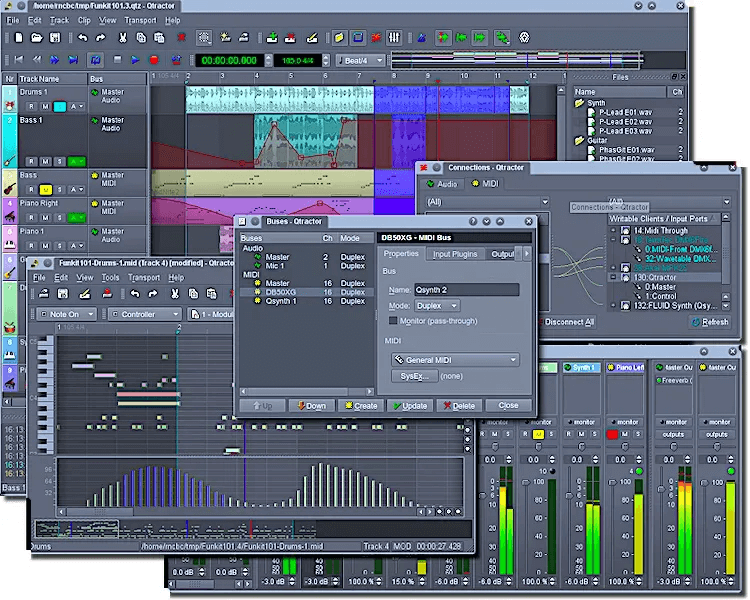Click the Remove Track icon with red cross

click(x=290, y=37)
